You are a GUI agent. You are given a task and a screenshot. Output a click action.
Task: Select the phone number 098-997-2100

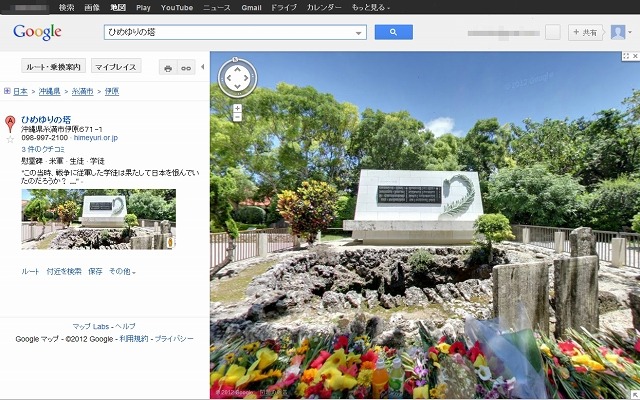coord(44,138)
